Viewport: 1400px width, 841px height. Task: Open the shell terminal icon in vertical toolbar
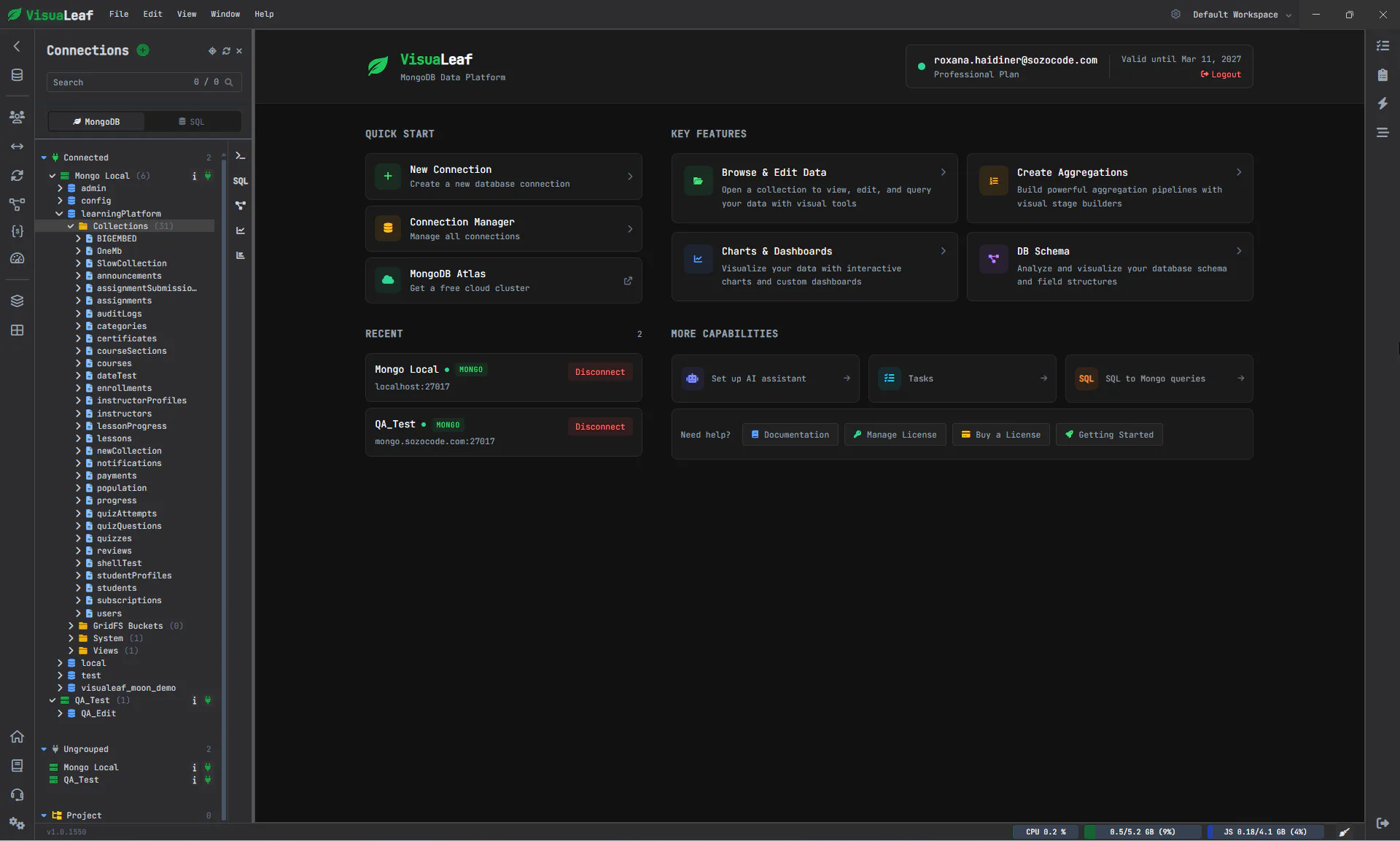coord(240,156)
